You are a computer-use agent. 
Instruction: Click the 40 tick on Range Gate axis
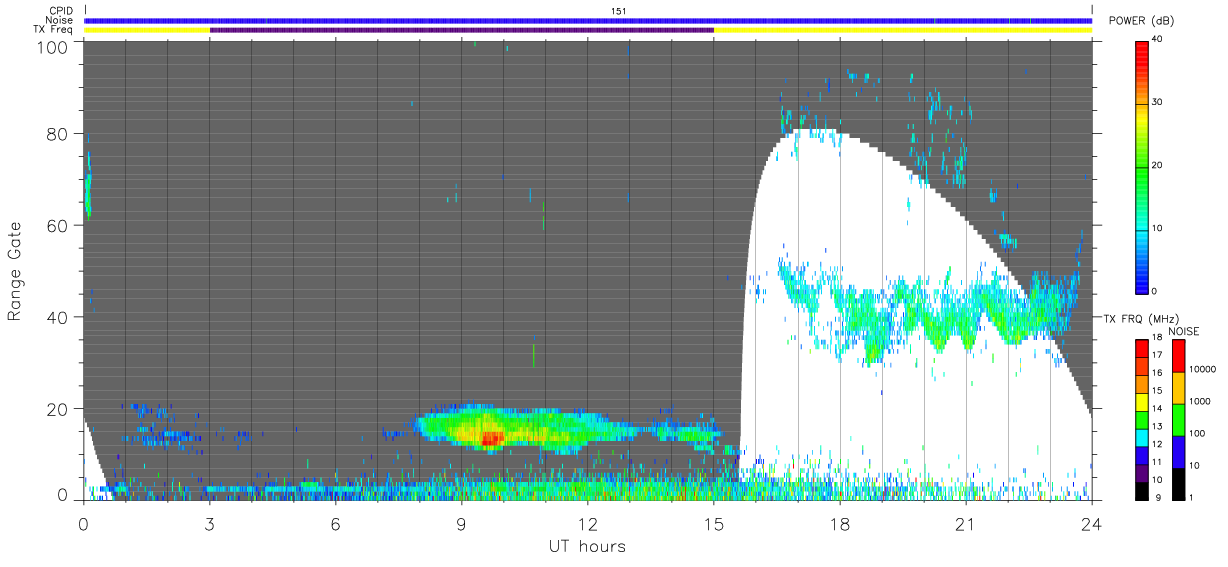click(58, 317)
